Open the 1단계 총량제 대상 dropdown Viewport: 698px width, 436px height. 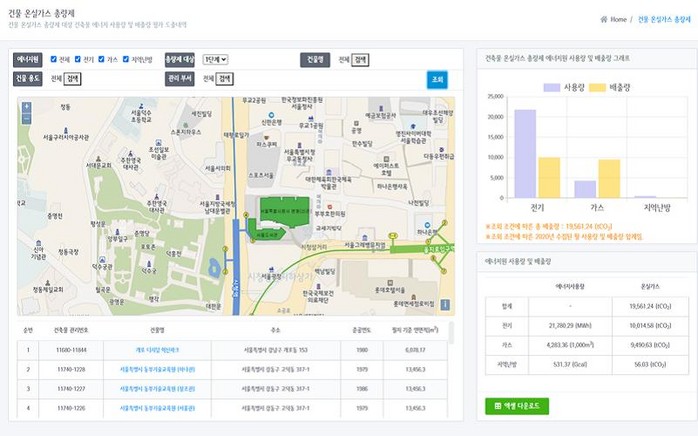(x=215, y=60)
